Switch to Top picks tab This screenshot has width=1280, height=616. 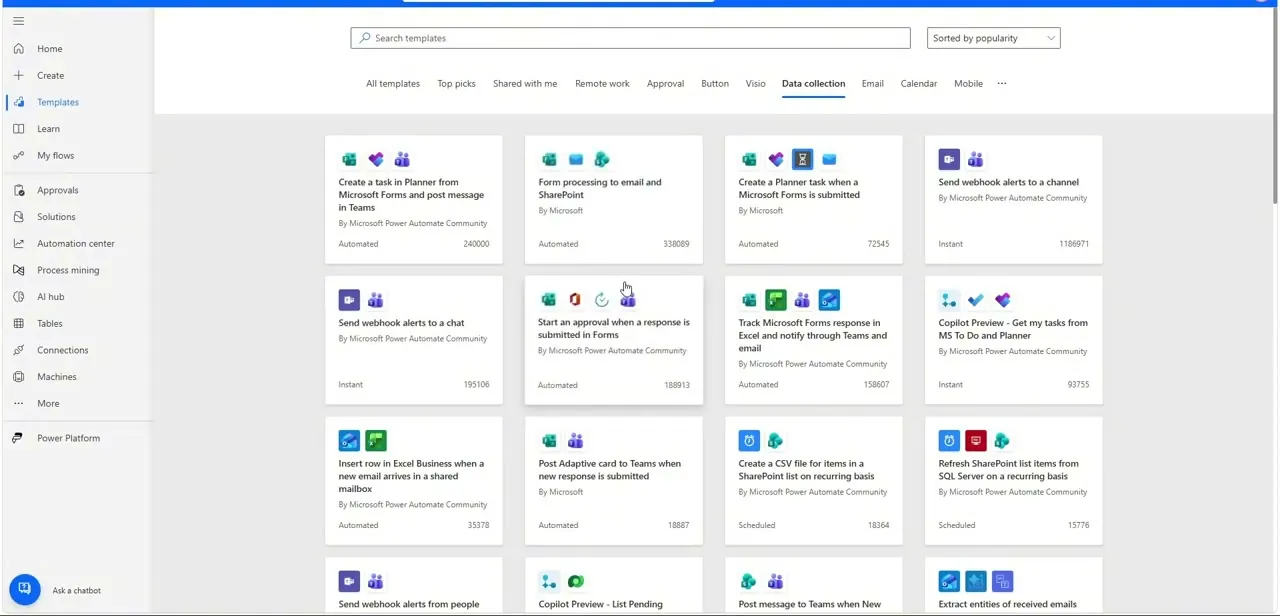[x=456, y=83]
